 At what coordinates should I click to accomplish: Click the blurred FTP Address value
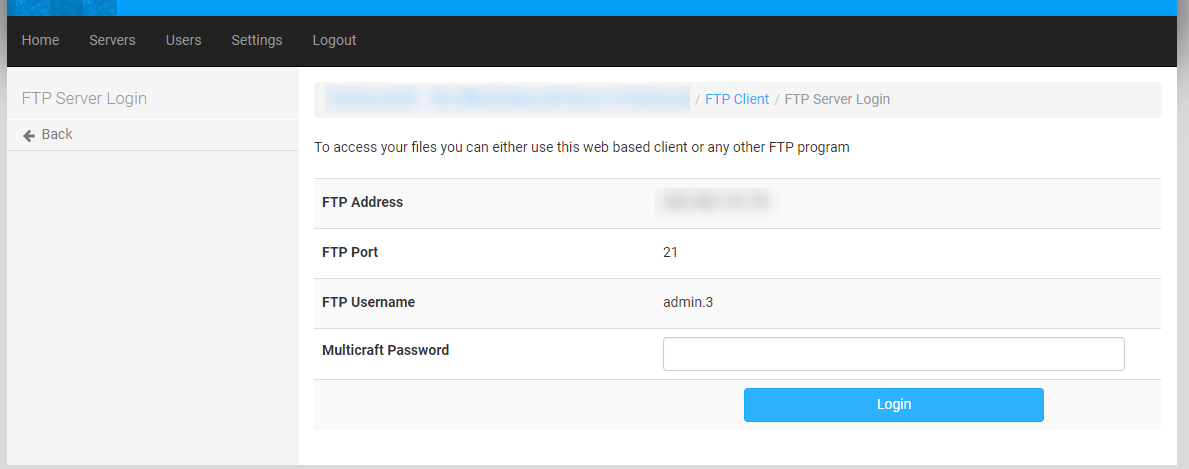tap(714, 202)
